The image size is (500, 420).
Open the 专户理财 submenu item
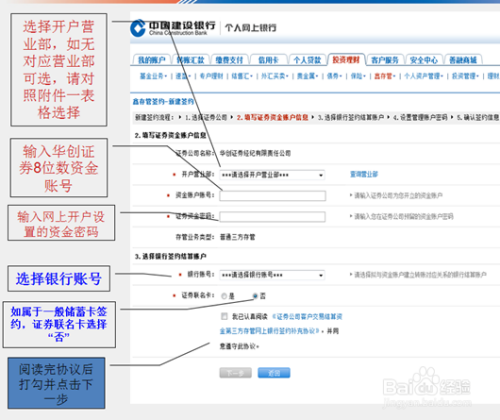(x=211, y=76)
